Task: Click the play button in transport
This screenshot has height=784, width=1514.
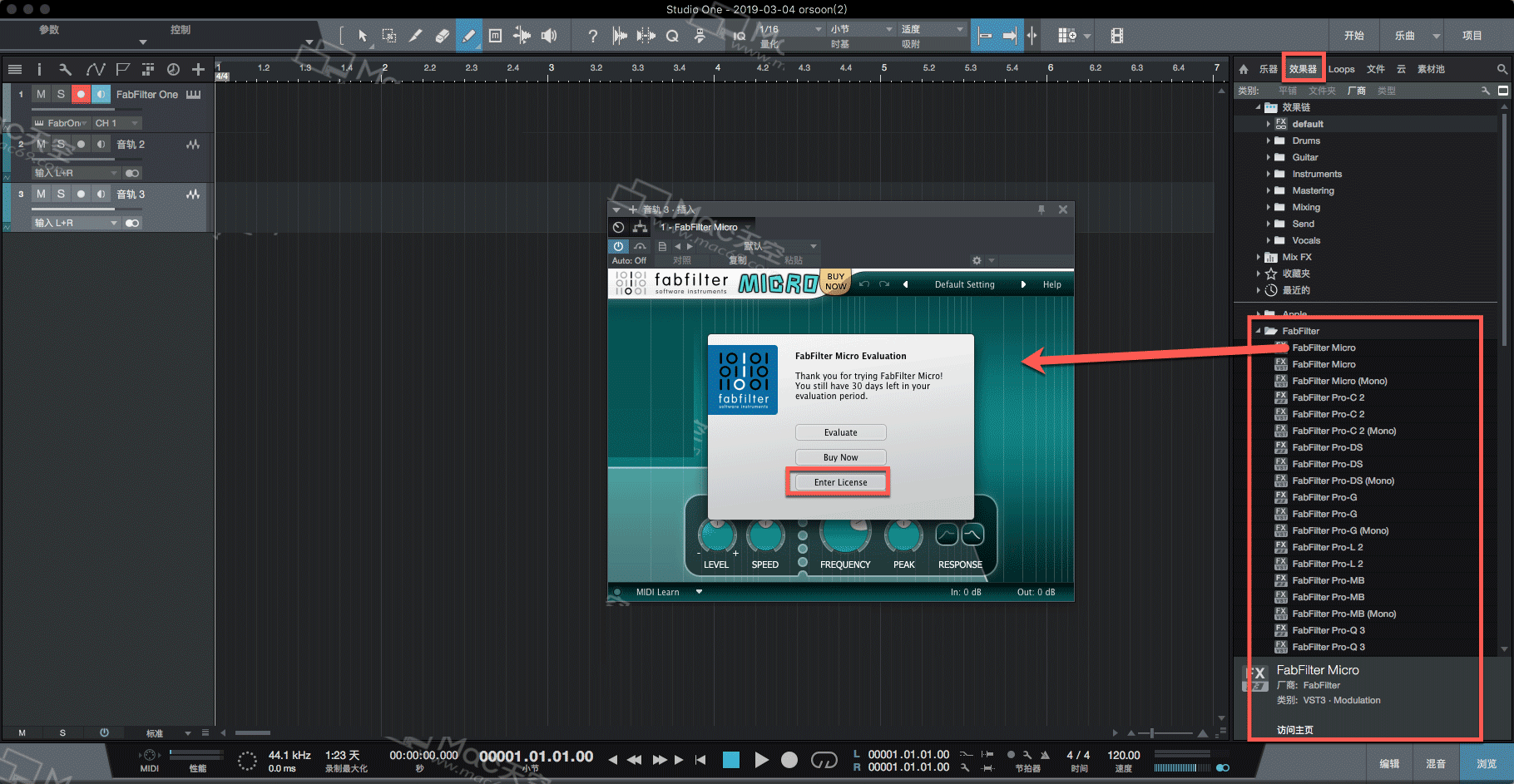Action: tap(760, 760)
